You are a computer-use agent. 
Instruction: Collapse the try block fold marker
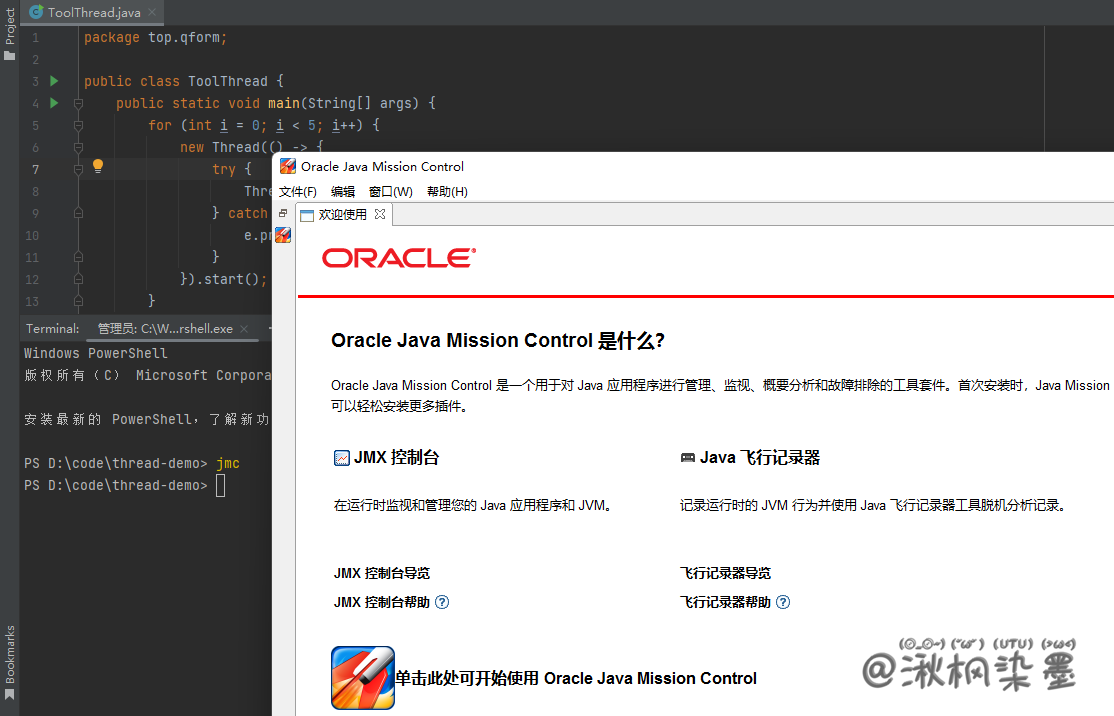coord(77,169)
